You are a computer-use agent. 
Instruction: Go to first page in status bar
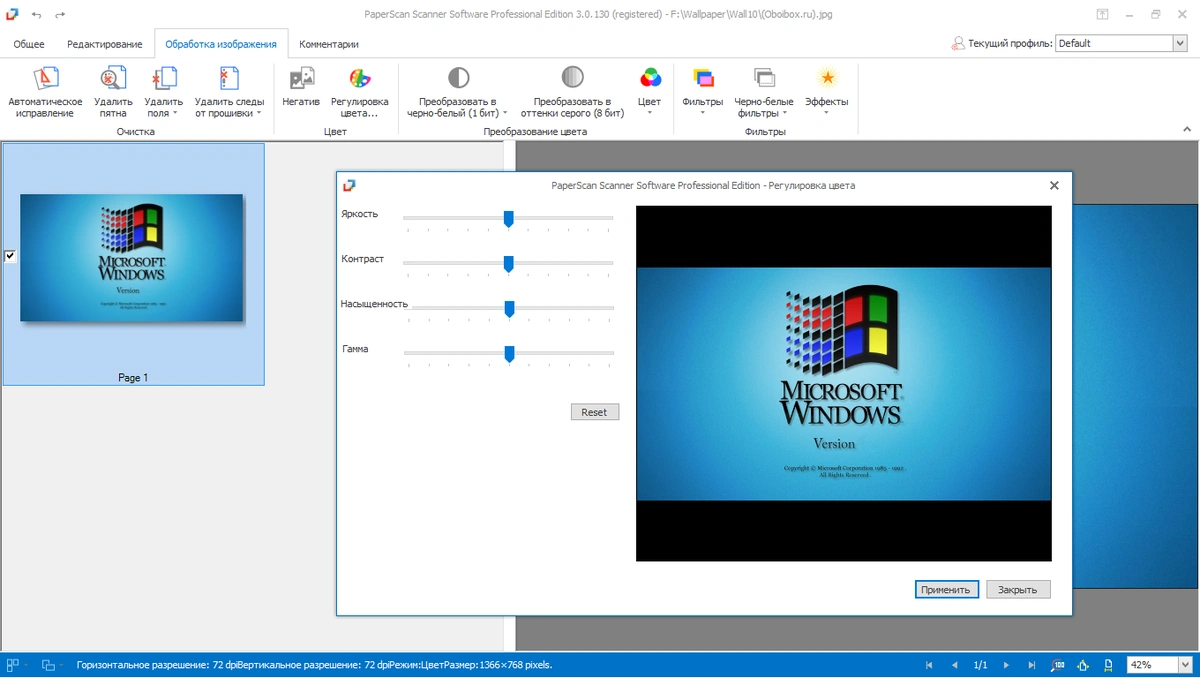click(x=929, y=665)
